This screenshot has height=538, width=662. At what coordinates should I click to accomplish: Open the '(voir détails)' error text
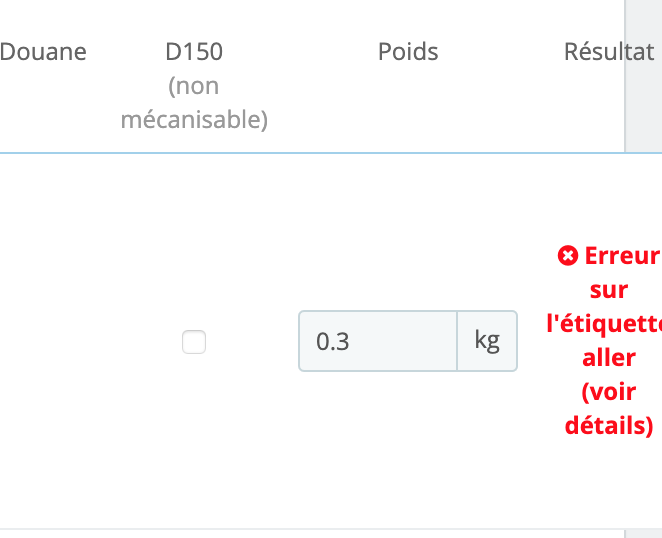608,408
